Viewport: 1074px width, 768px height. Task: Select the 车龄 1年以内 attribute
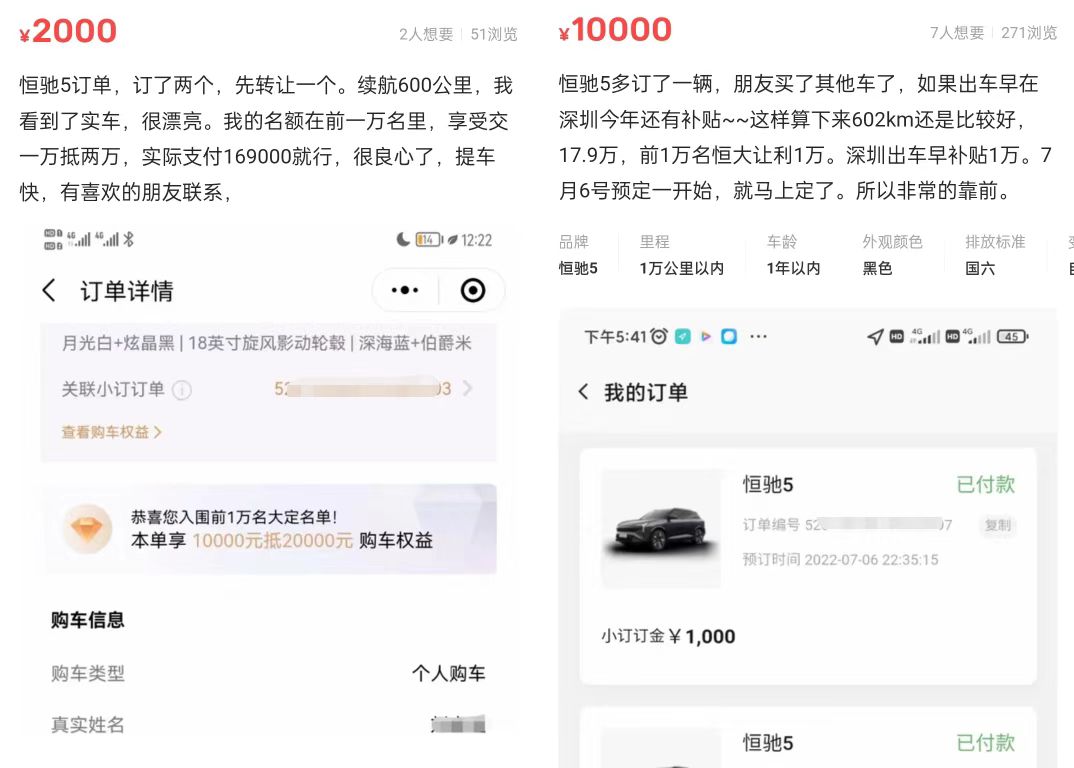(x=793, y=255)
